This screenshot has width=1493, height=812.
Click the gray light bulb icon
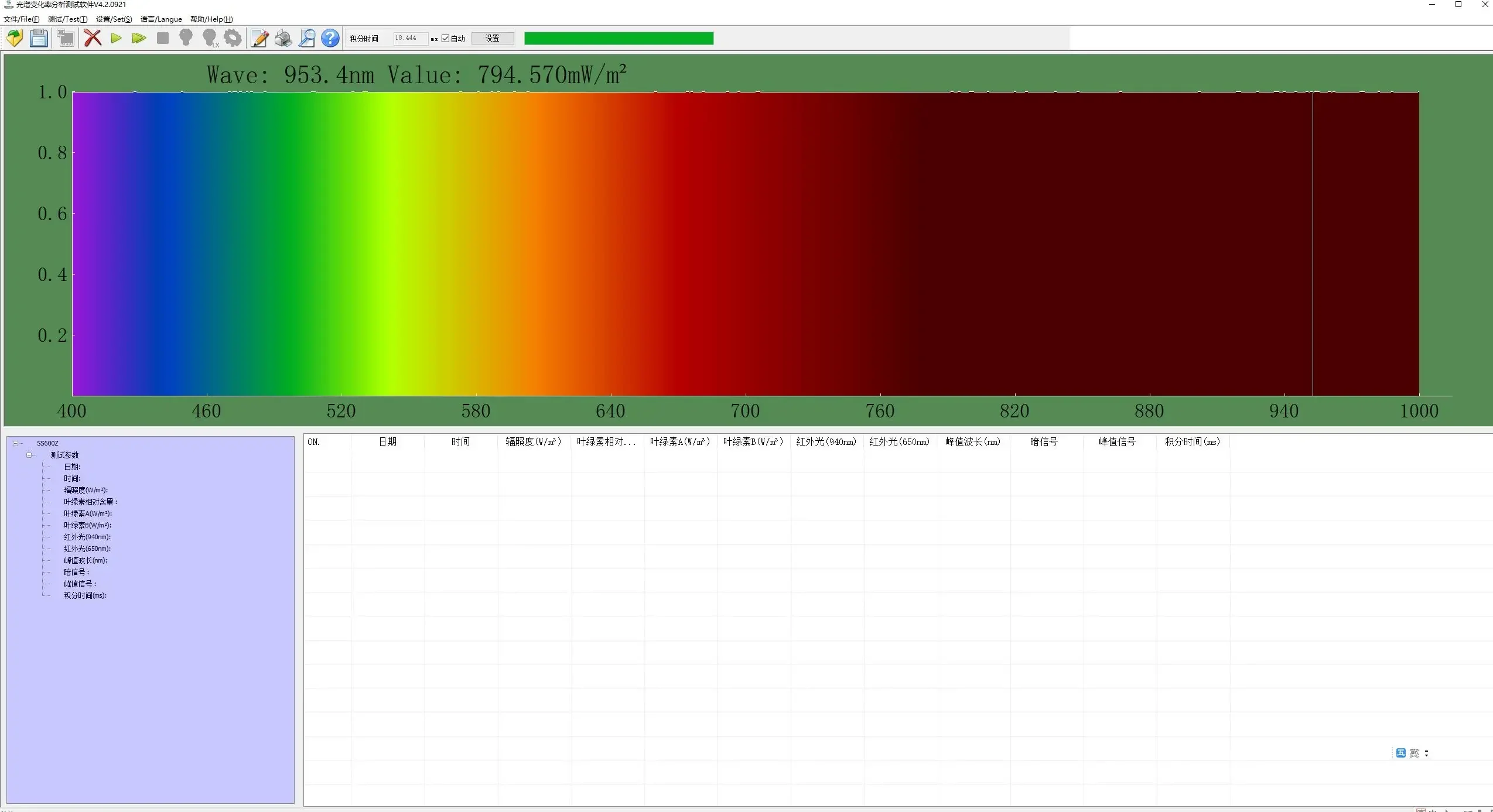pos(186,38)
